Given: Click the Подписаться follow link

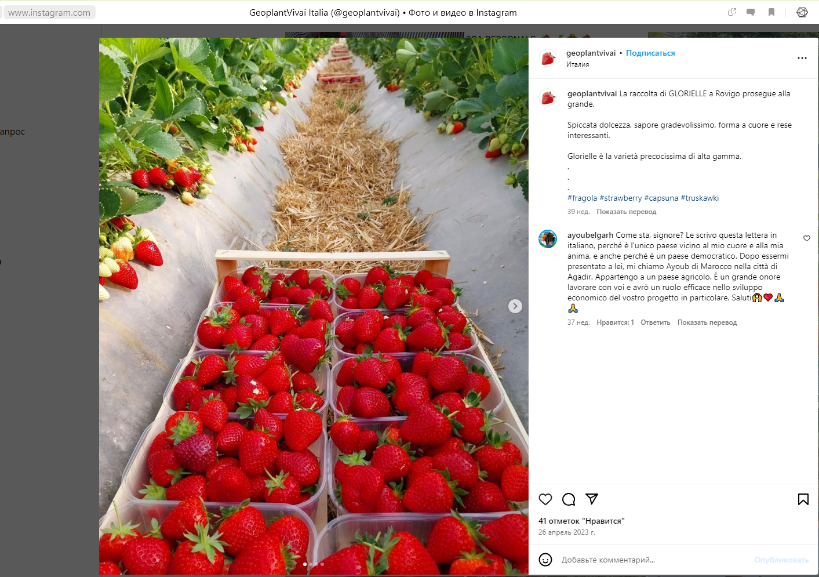Looking at the screenshot, I should 650,53.
